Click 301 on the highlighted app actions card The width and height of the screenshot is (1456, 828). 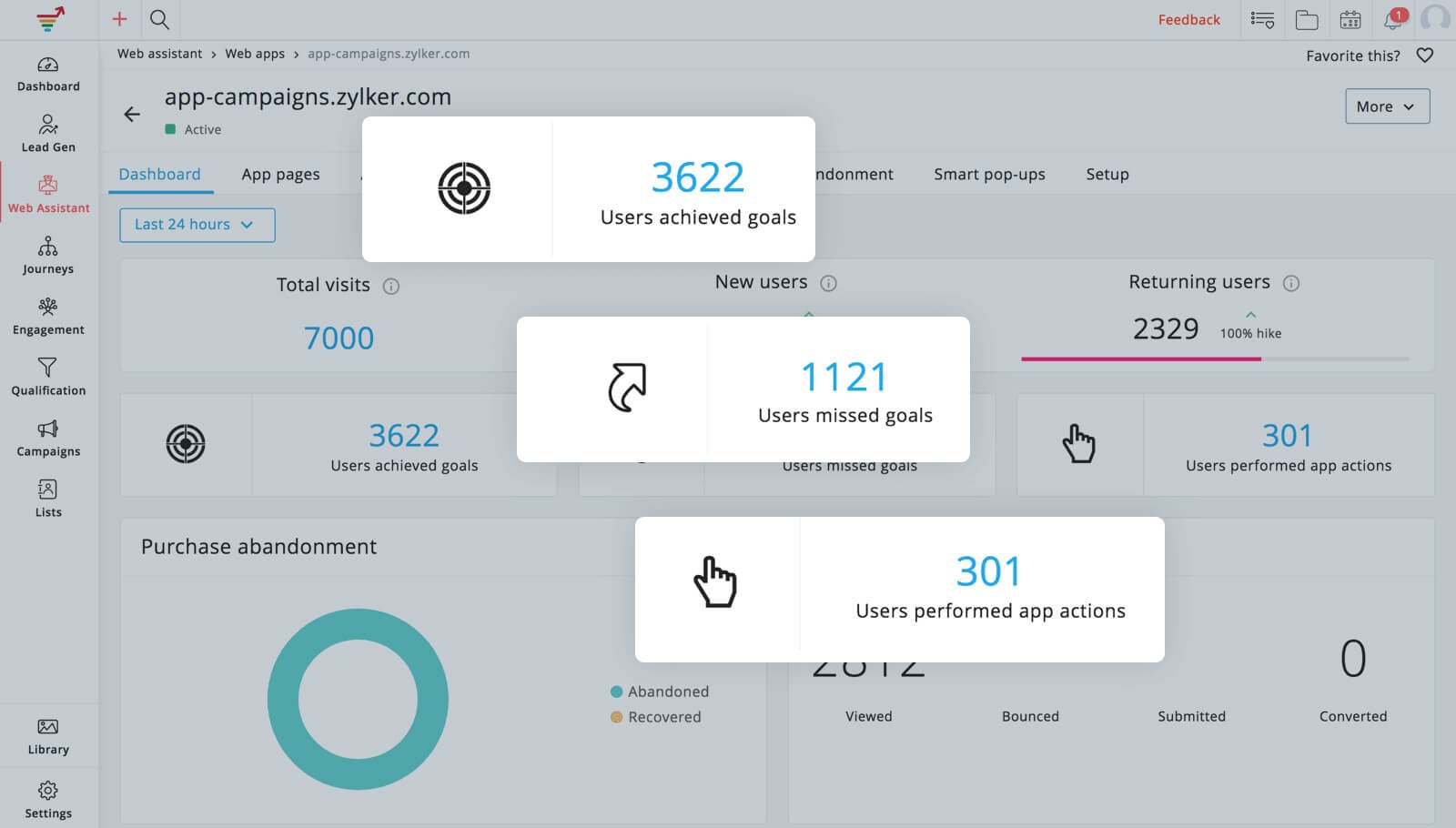pyautogui.click(x=989, y=571)
